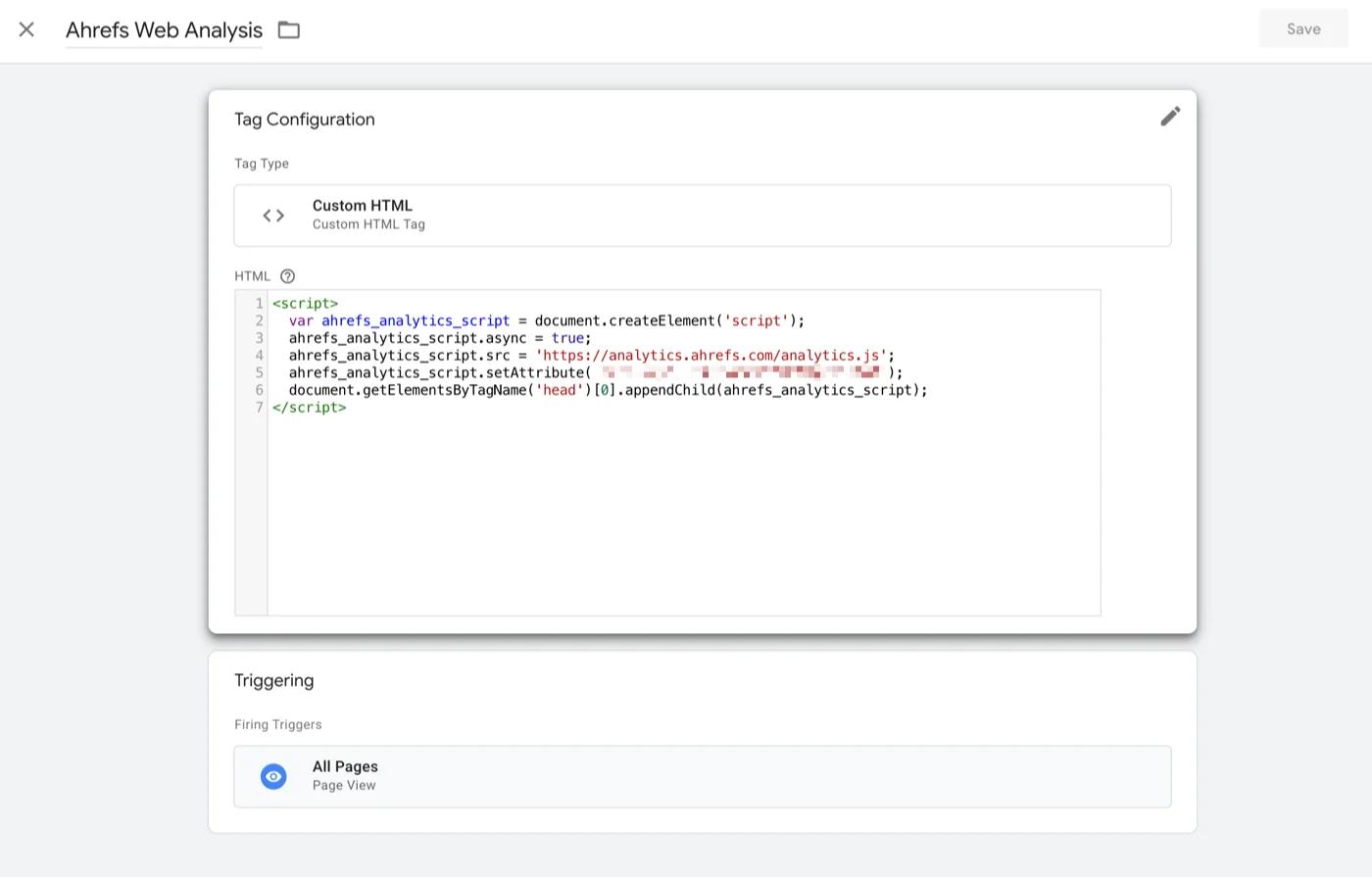This screenshot has width=1372, height=877.
Task: Edit the tag name Ahrefs Web Analysis
Action: 164,30
